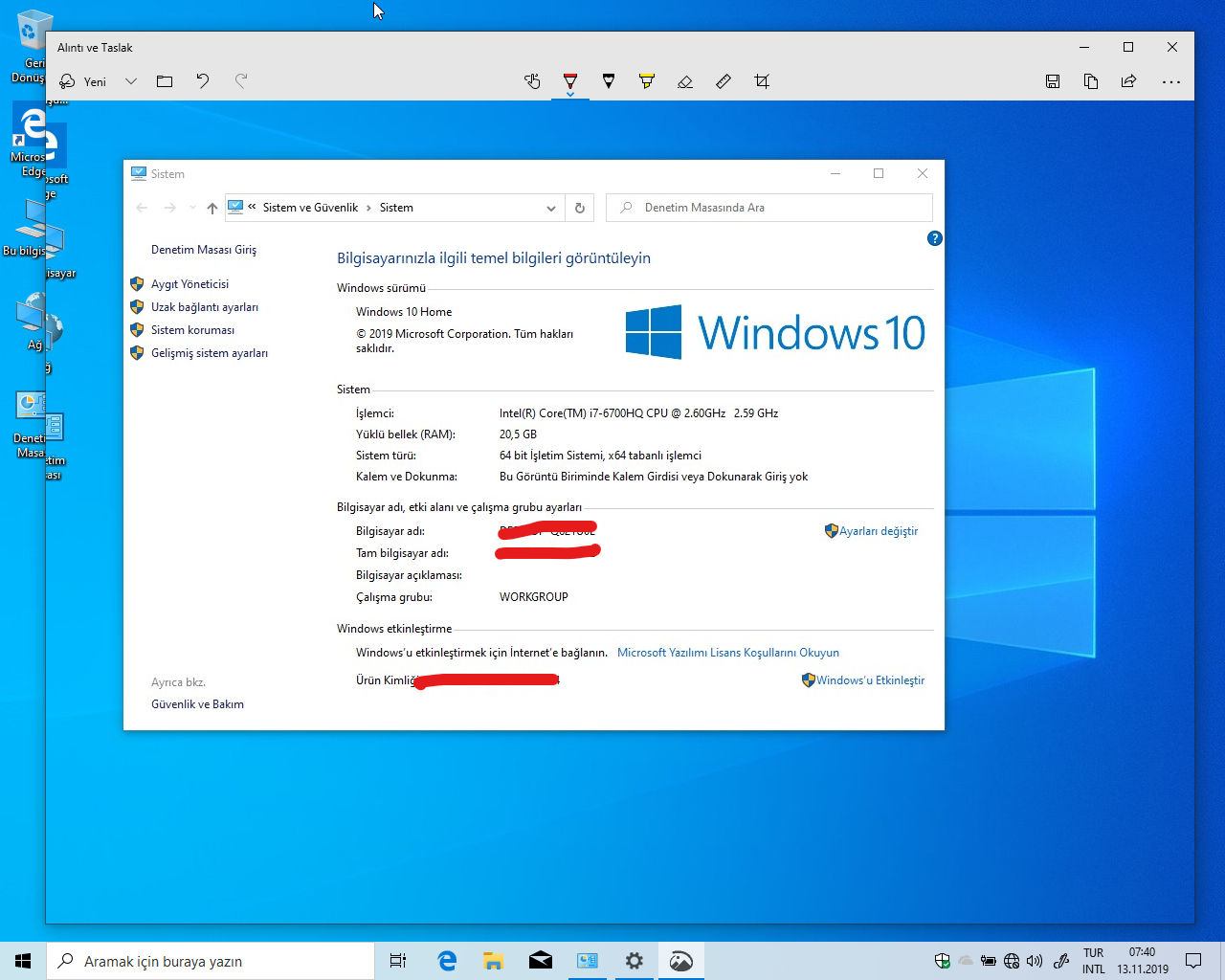Launch Microsoft Edge from the taskbar
Viewport: 1225px width, 980px height.
coord(447,961)
